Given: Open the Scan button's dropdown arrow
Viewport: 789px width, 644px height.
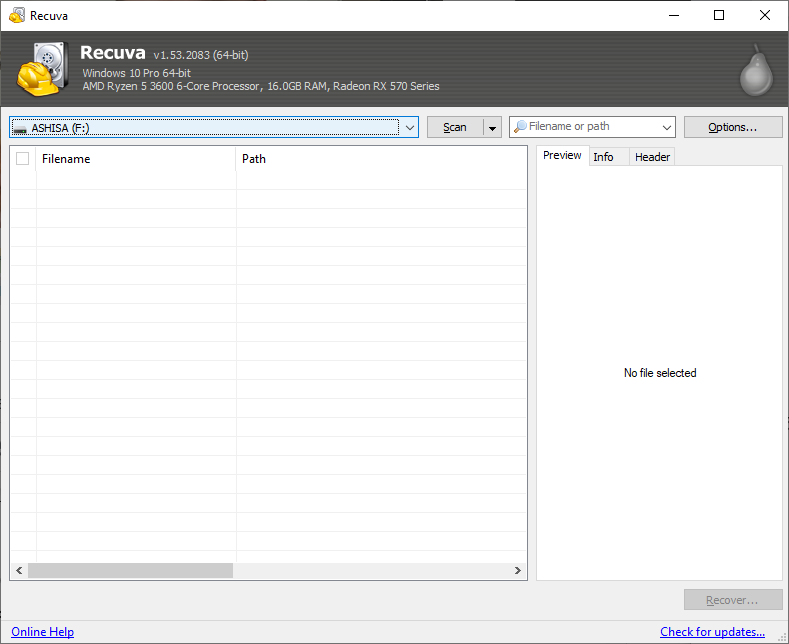Looking at the screenshot, I should point(492,128).
